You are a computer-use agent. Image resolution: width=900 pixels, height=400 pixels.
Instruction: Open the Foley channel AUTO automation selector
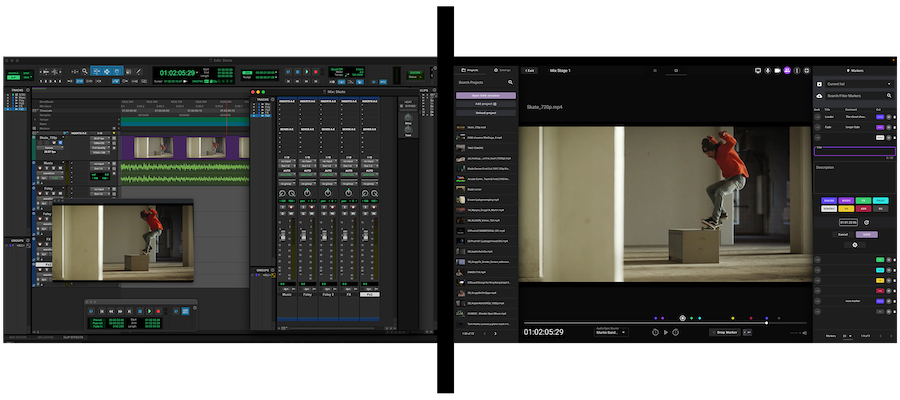308,174
